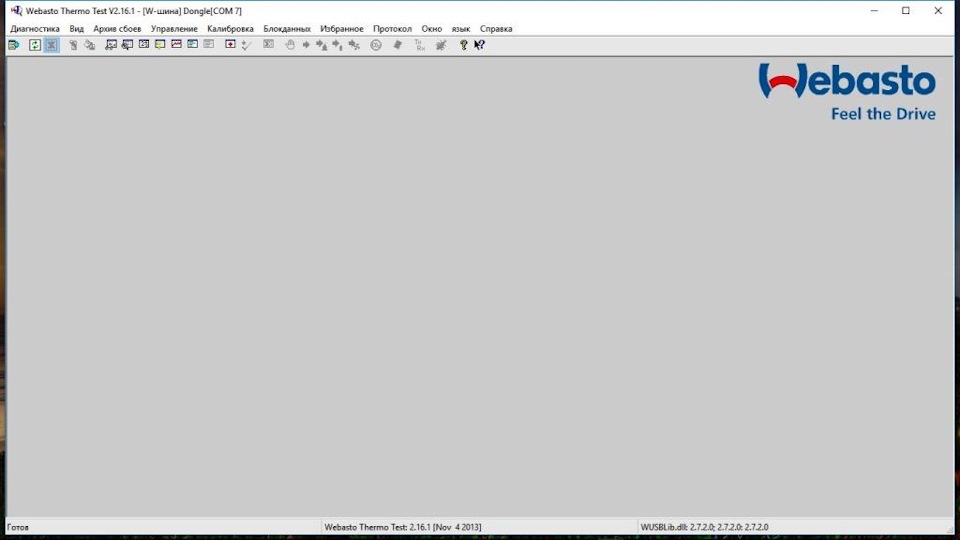Open the red graph window icon
The width and height of the screenshot is (960, 540).
[176, 45]
